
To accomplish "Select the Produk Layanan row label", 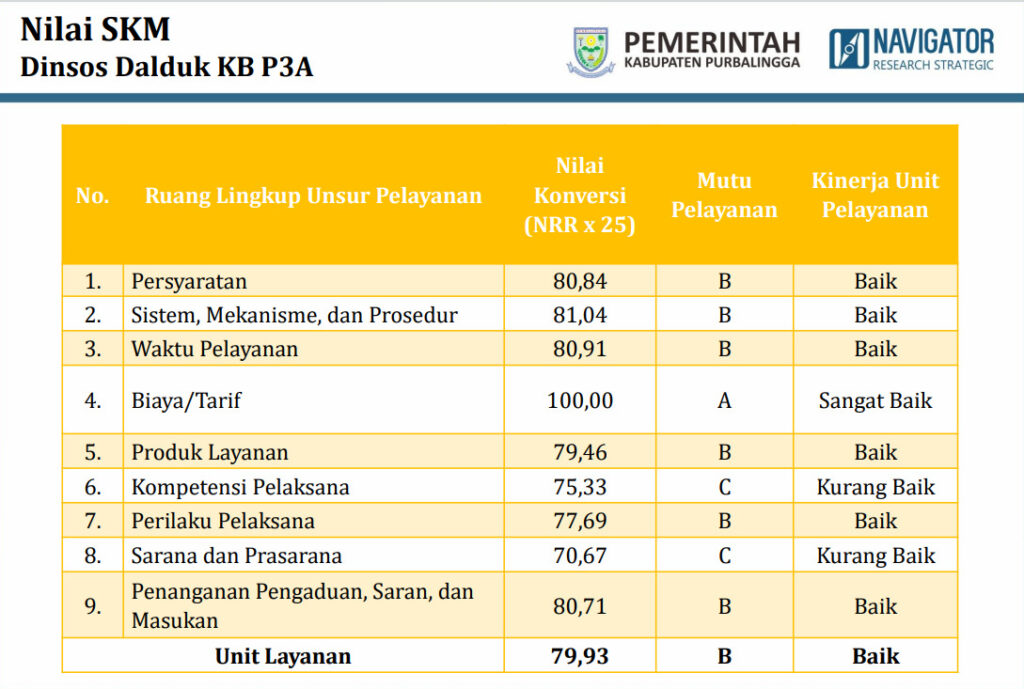I will click(x=210, y=452).
